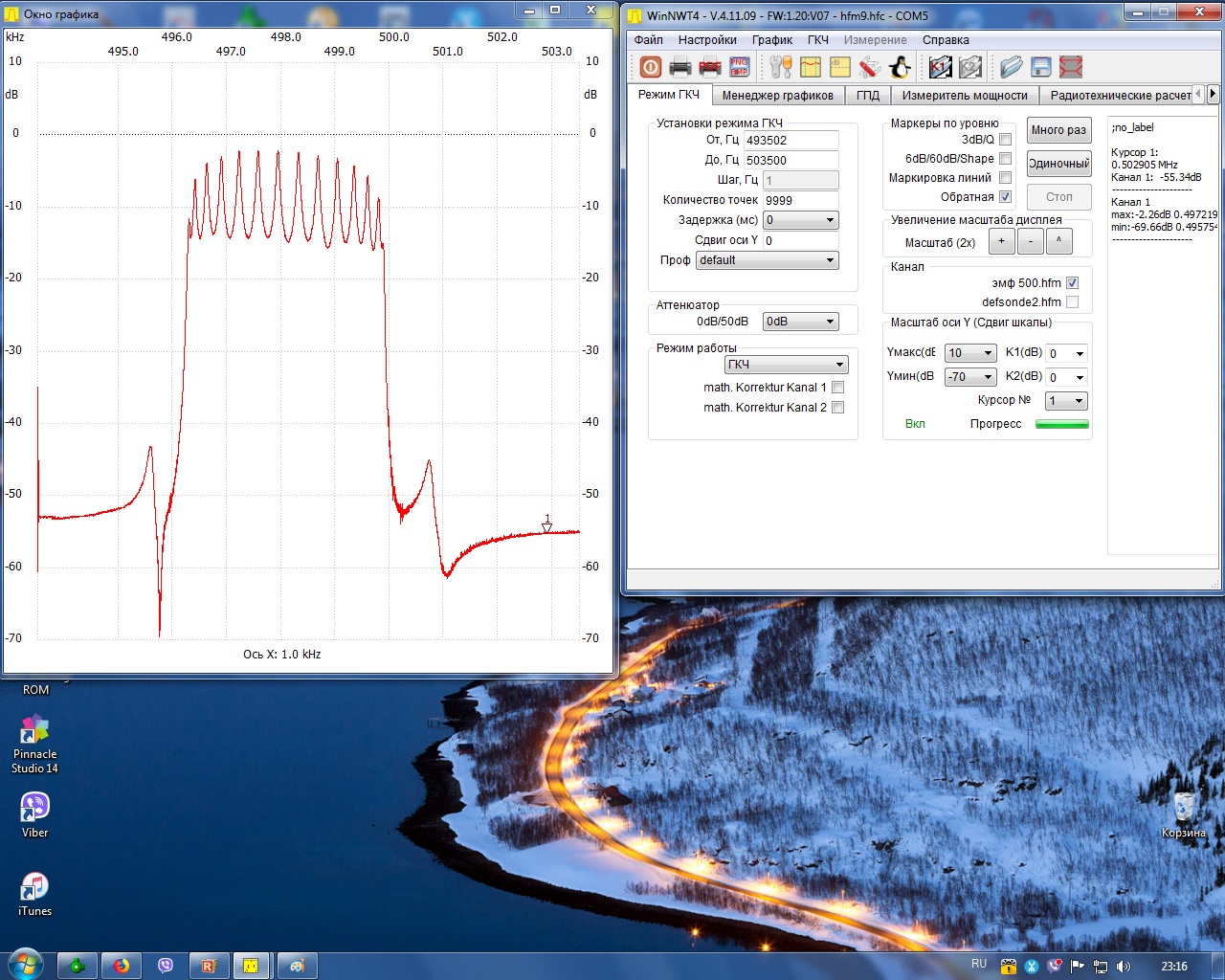
Task: Click the yellow WinNWT4 taskbar icon
Action: (251, 966)
